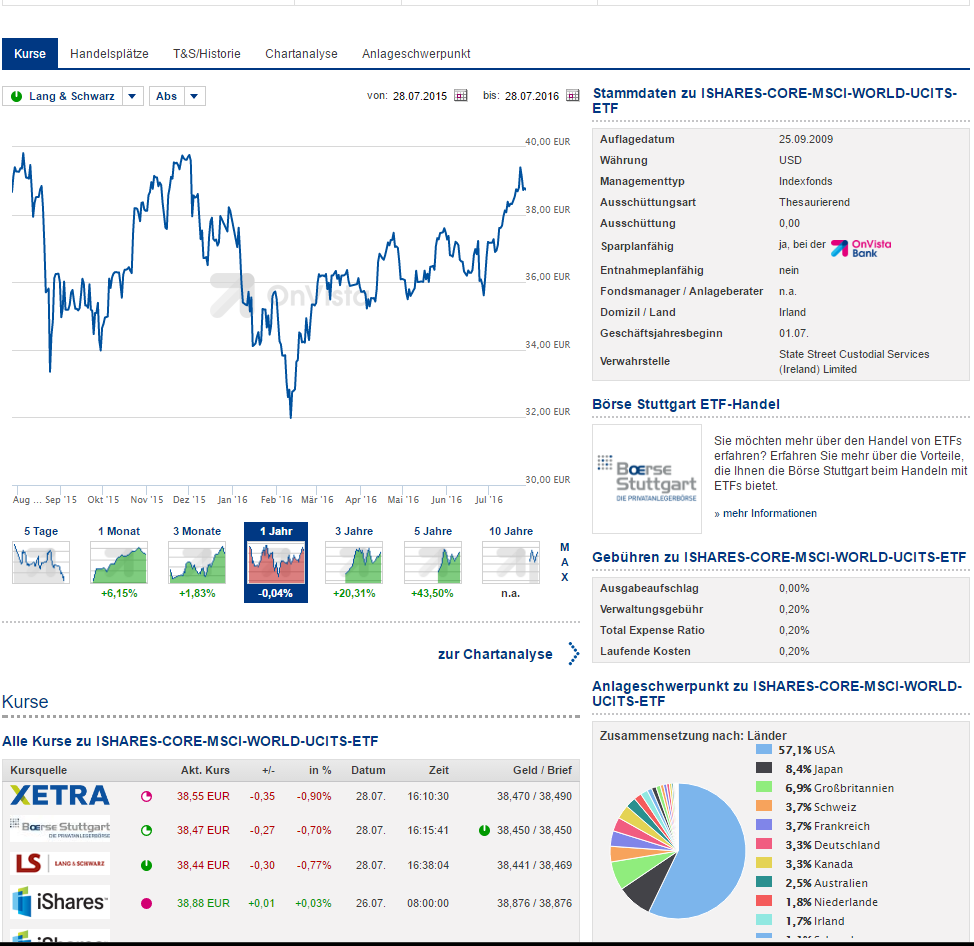Click the OnVista Bank logo
This screenshot has width=974, height=946.
pos(861,247)
